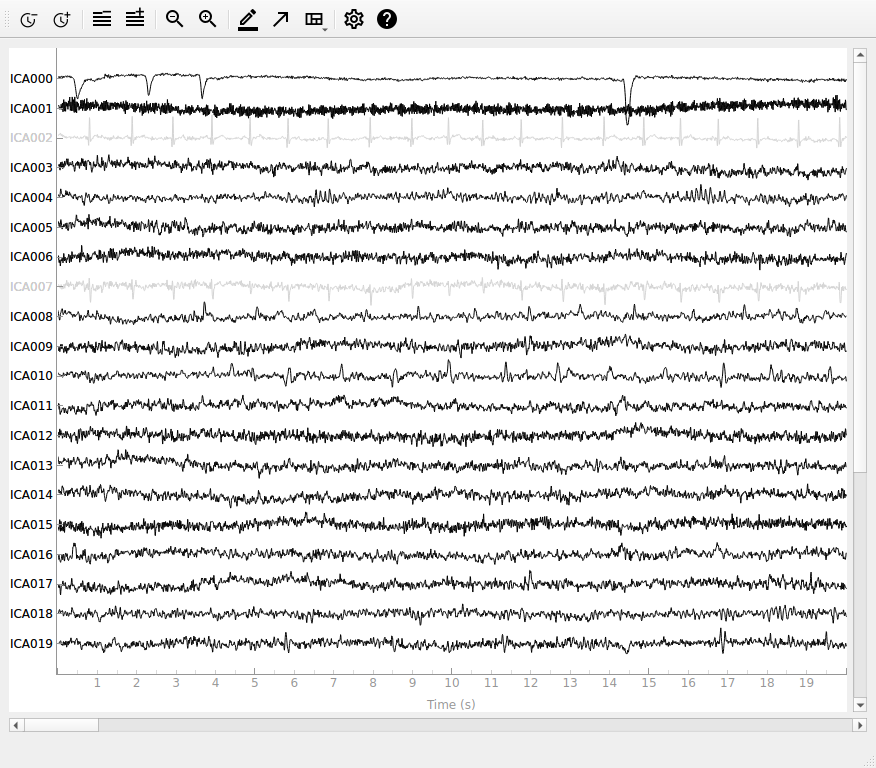Toggle exclusion of ICA003 label
This screenshot has height=768, width=876.
(x=31, y=168)
